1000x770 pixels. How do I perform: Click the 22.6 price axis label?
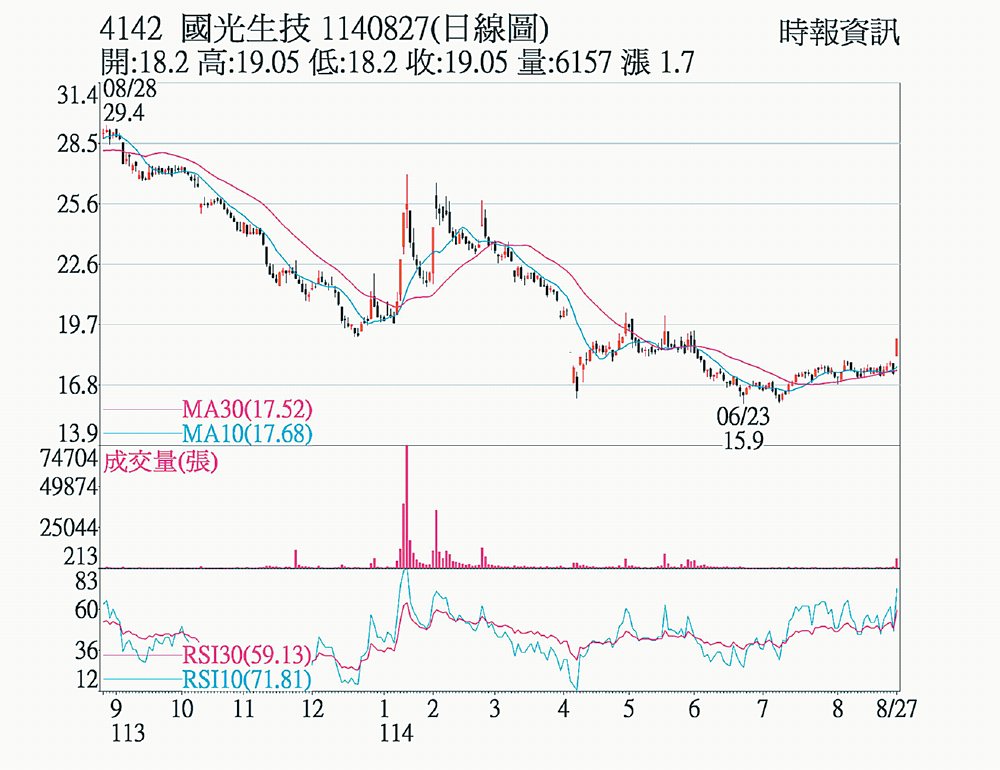coord(77,264)
